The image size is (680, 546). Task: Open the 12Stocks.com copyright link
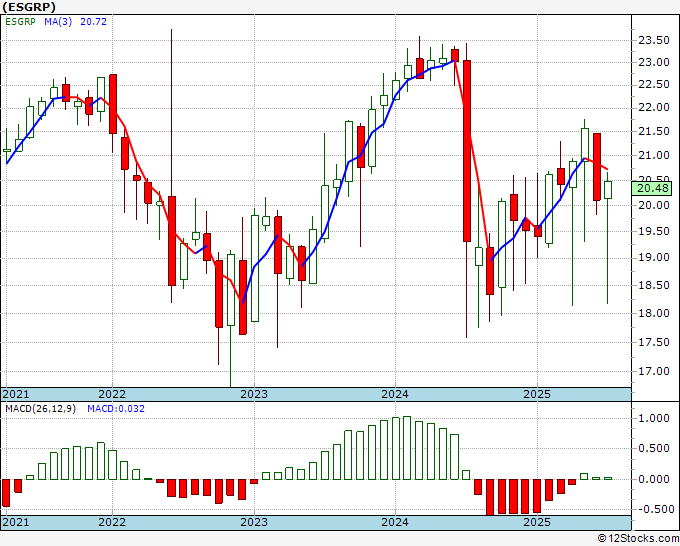pos(638,539)
